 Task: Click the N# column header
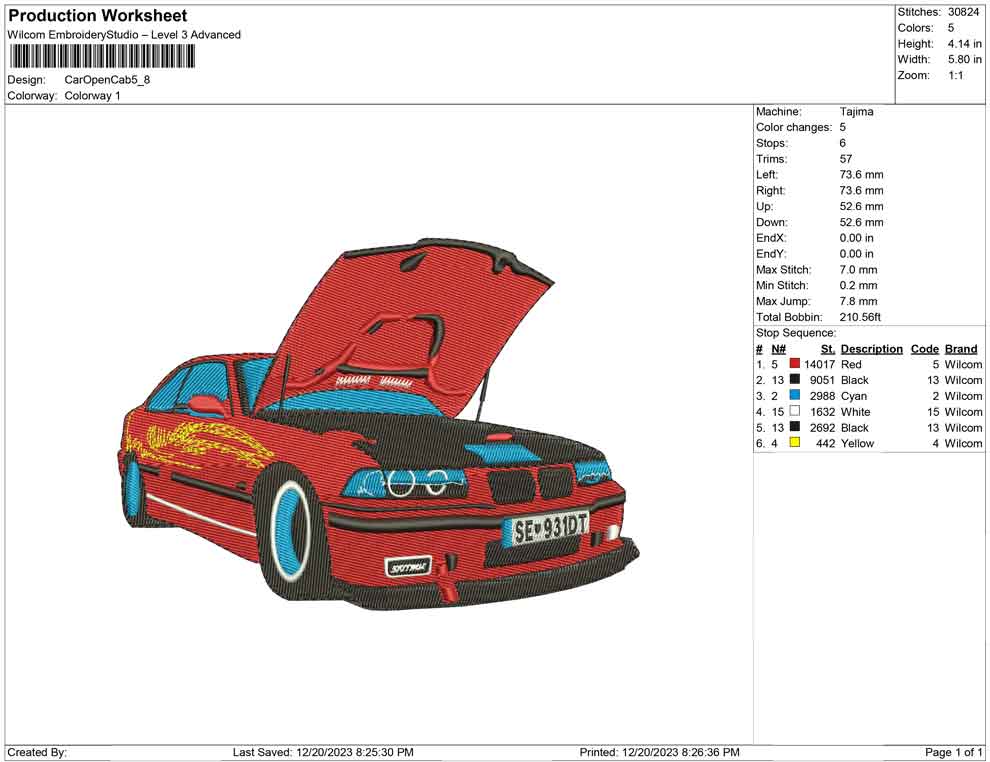778,349
